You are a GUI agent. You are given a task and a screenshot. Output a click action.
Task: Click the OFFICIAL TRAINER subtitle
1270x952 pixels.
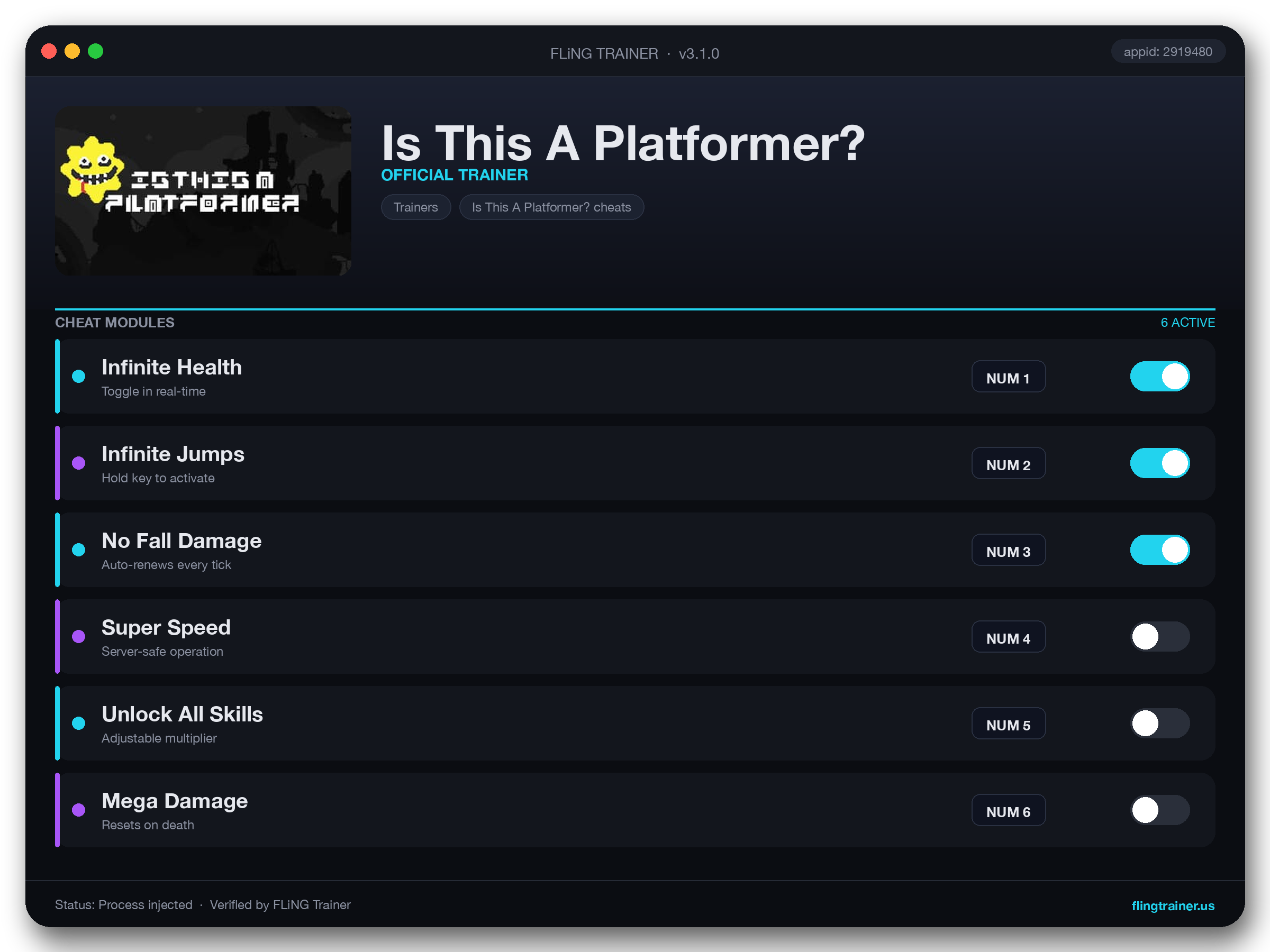pos(455,175)
